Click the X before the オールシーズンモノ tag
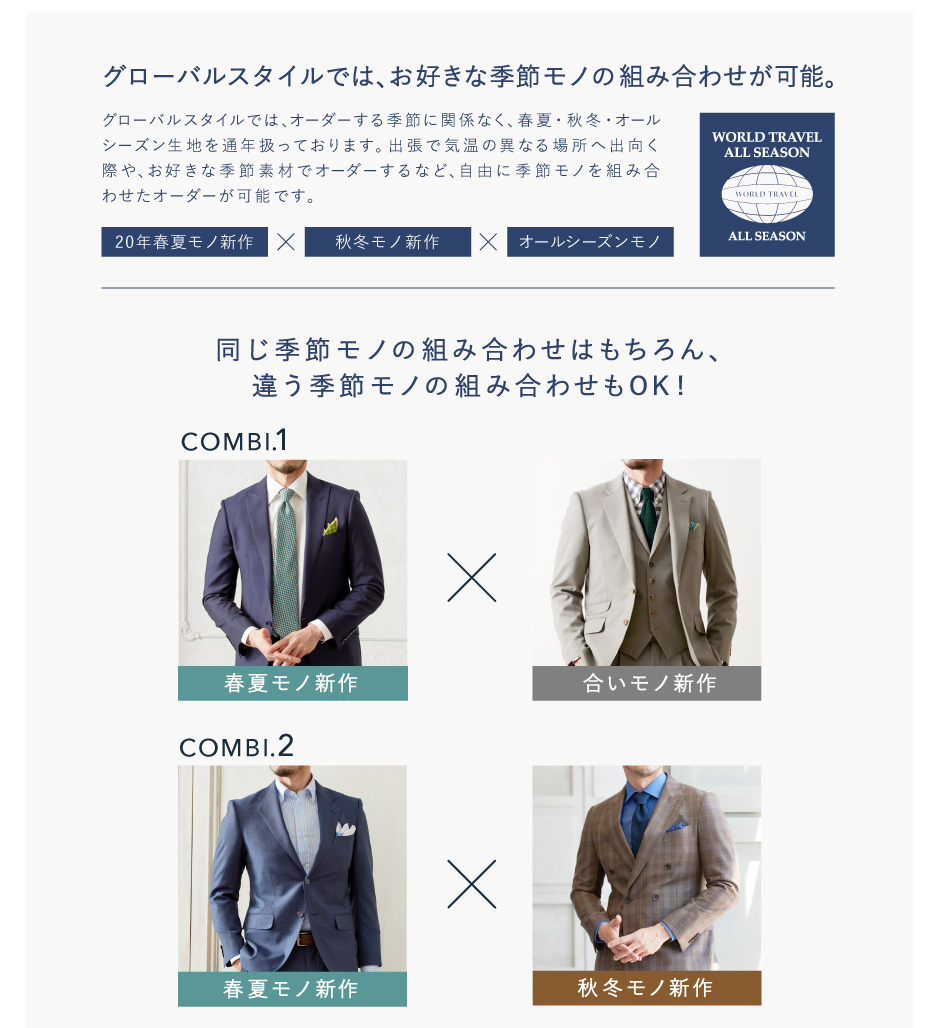The width and height of the screenshot is (940, 1028). click(x=488, y=242)
